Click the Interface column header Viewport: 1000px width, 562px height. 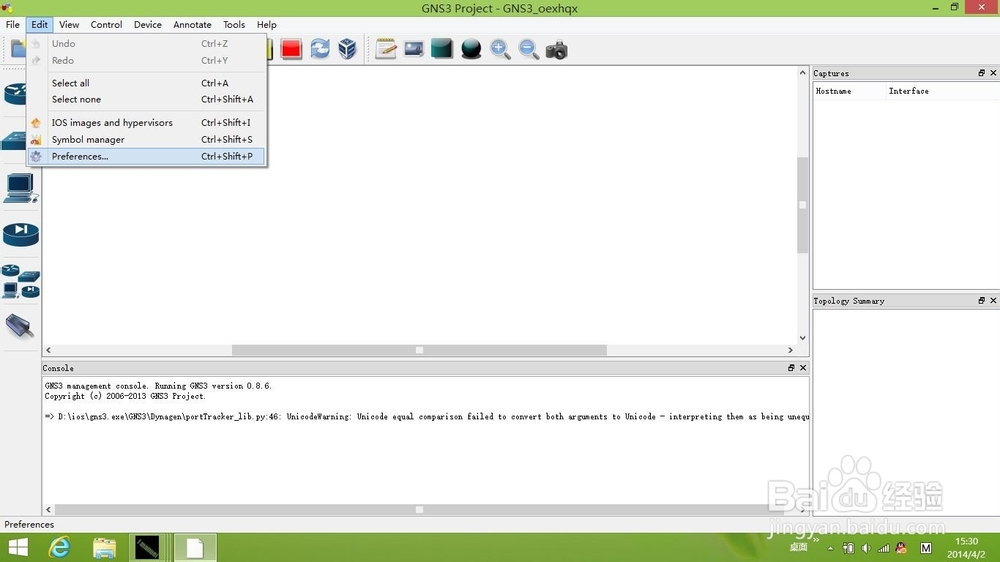coord(942,91)
